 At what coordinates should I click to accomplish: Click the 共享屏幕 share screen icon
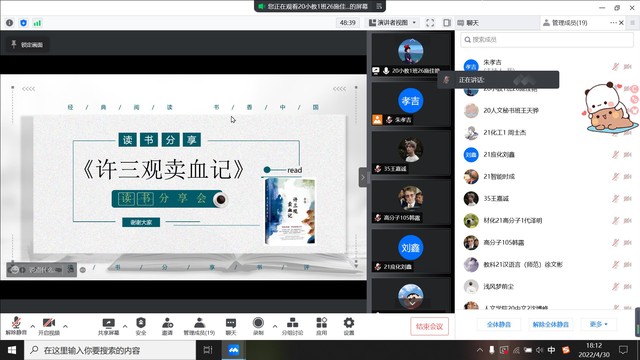pyautogui.click(x=108, y=323)
